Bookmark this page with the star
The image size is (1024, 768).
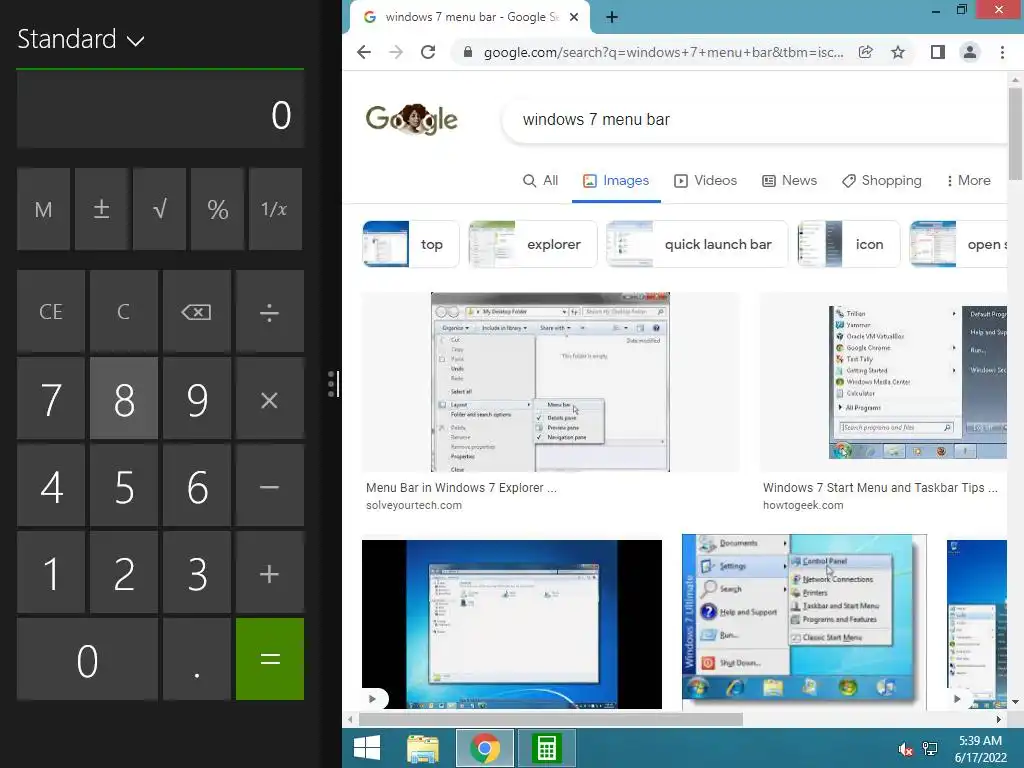point(898,52)
